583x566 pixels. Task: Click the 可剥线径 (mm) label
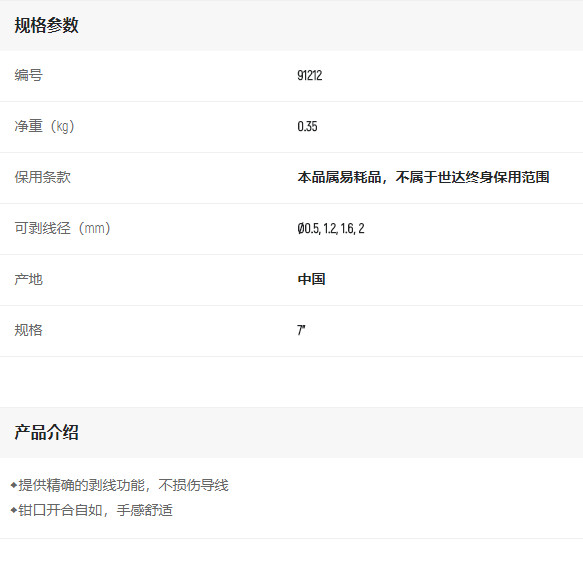tap(62, 228)
